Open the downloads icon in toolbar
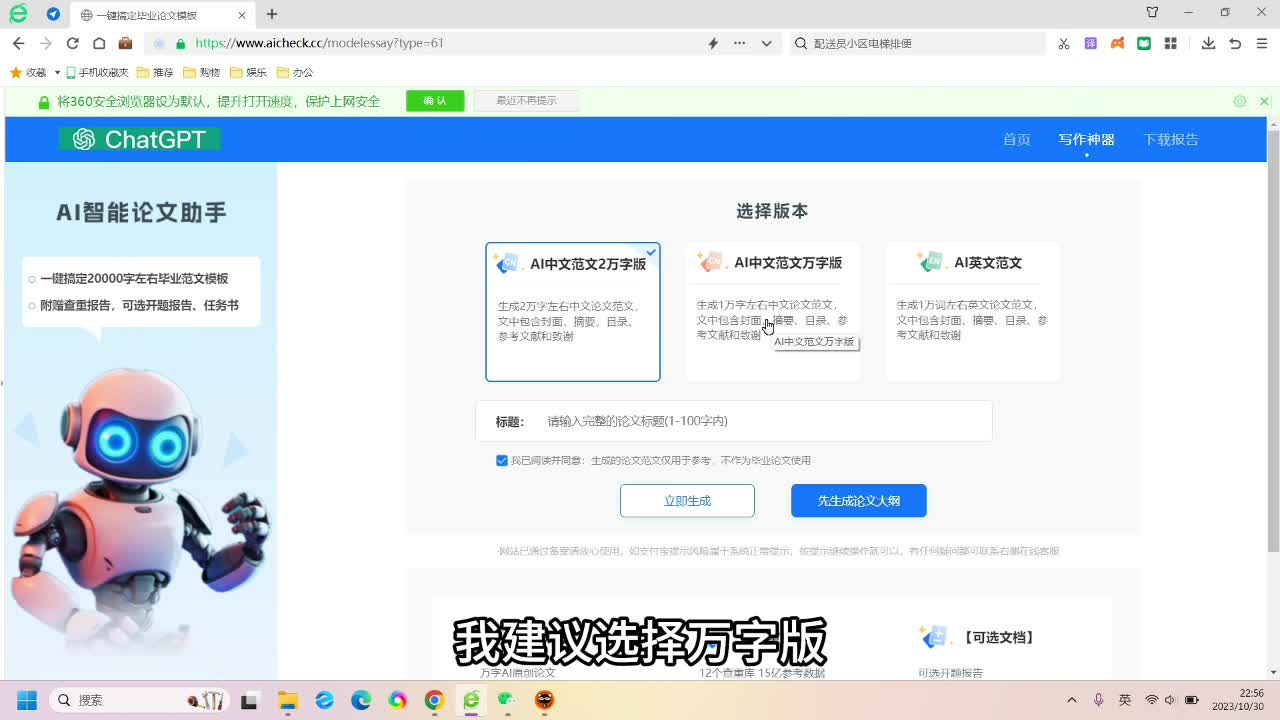 tap(1208, 43)
